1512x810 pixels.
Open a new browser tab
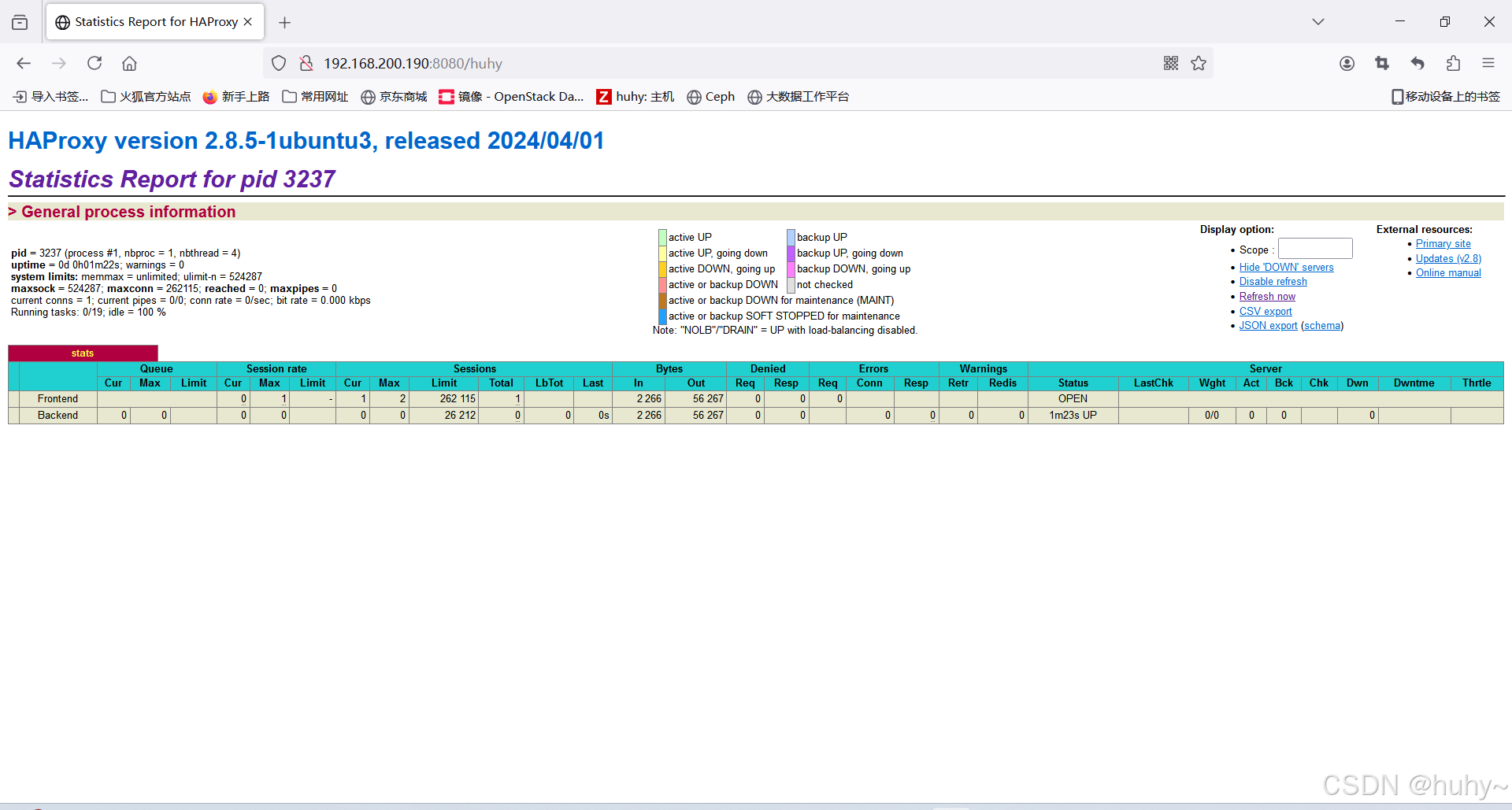pyautogui.click(x=285, y=22)
